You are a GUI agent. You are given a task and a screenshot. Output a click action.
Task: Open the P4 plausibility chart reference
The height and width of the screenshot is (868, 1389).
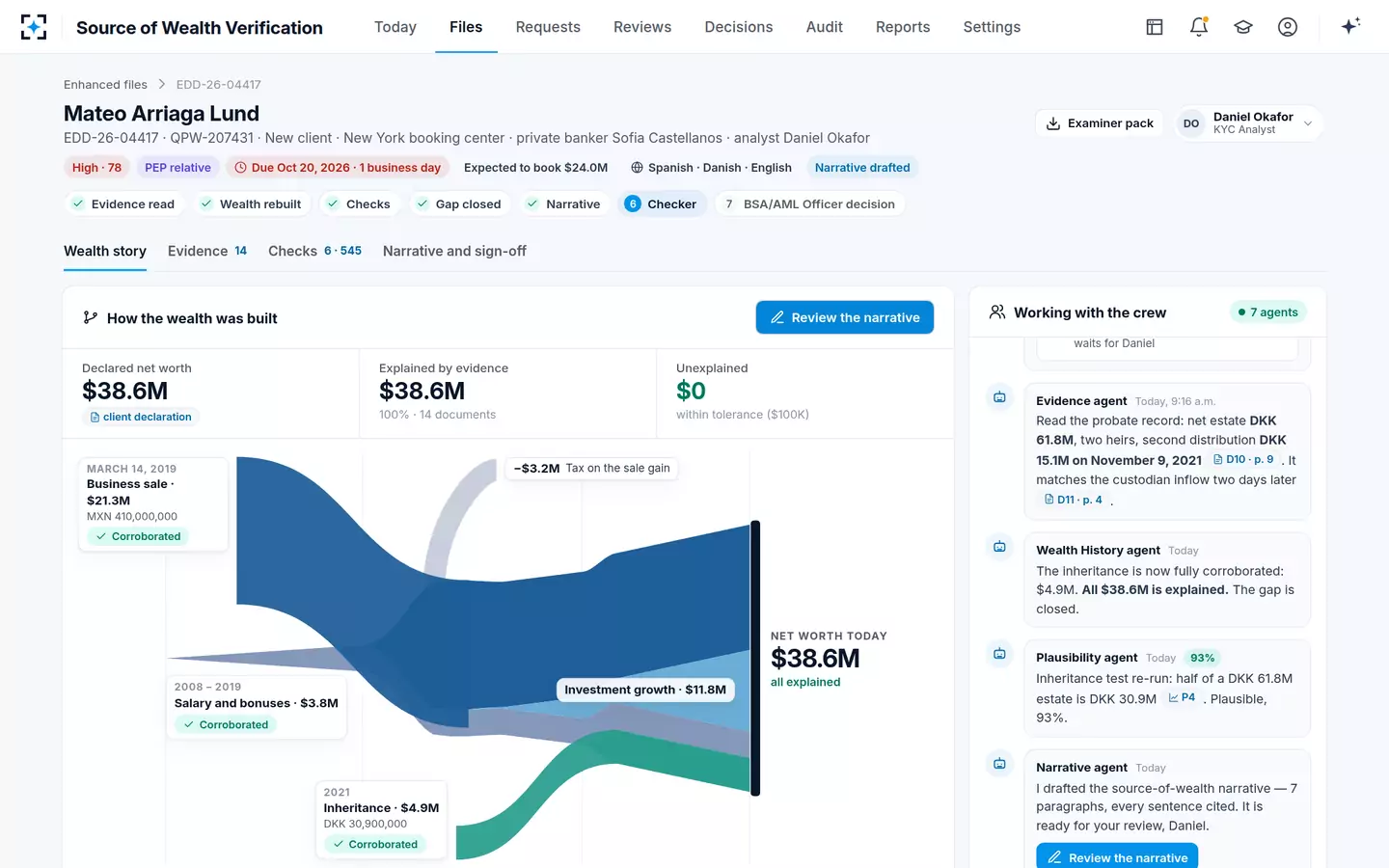1182,697
